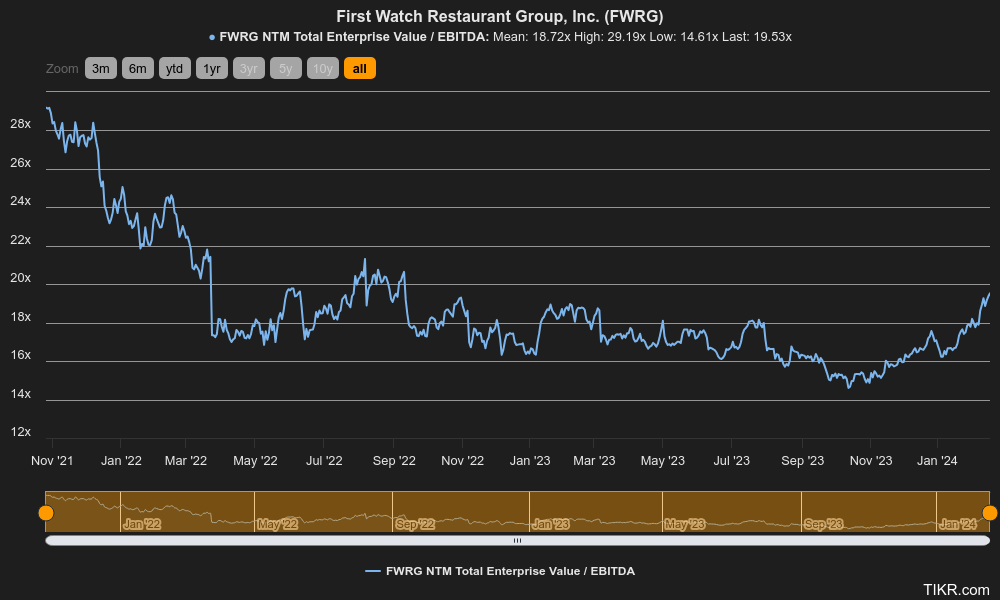
Task: Click the disabled 3yr zoom option
Action: coord(248,68)
